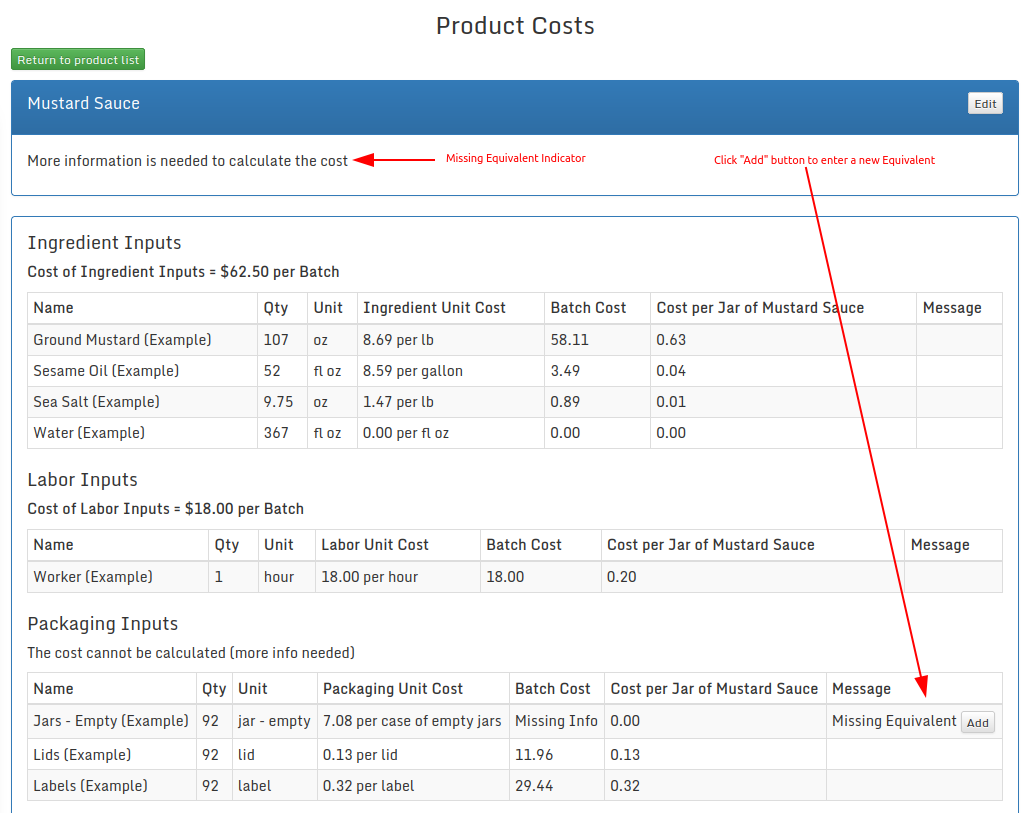Click the Ground Mustard (Example) ingredient name

tap(122, 340)
